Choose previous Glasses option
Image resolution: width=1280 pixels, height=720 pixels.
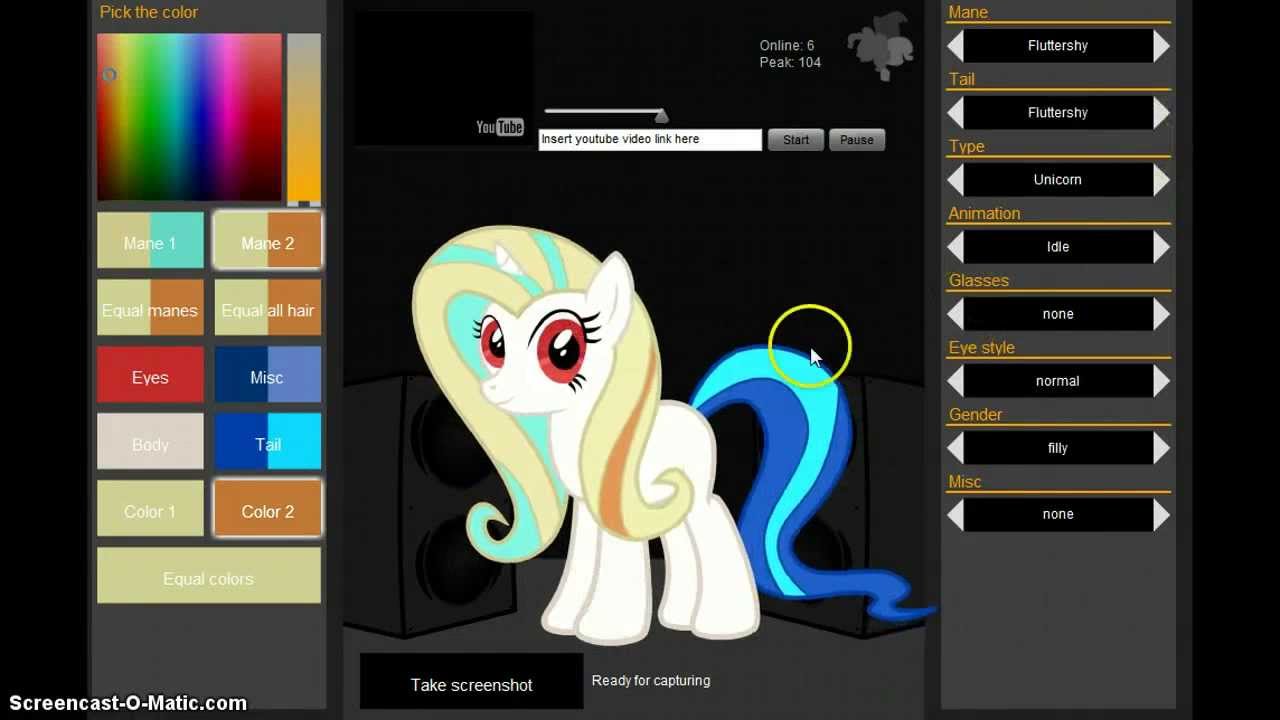point(956,314)
